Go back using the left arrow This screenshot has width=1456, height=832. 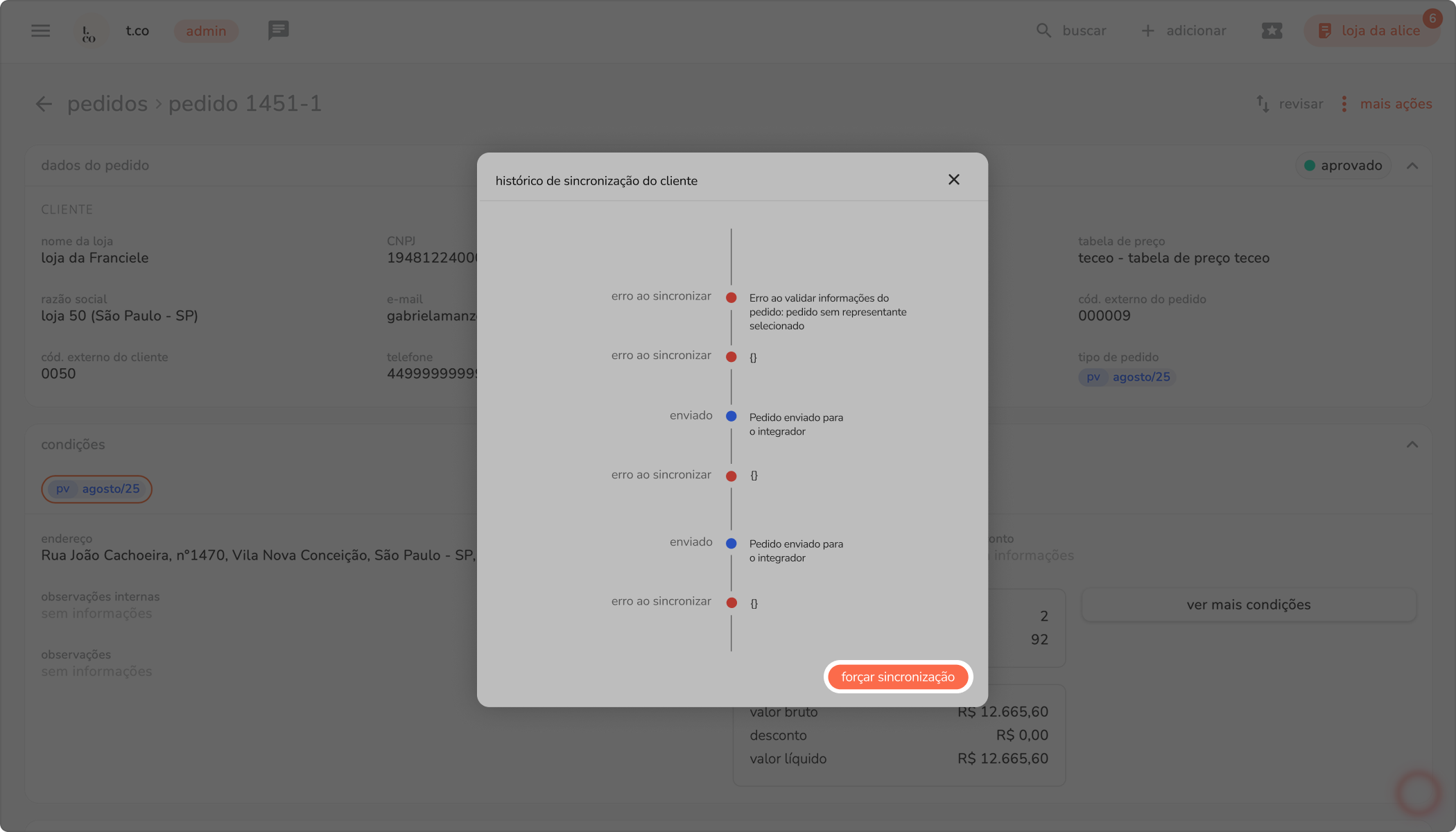click(44, 104)
